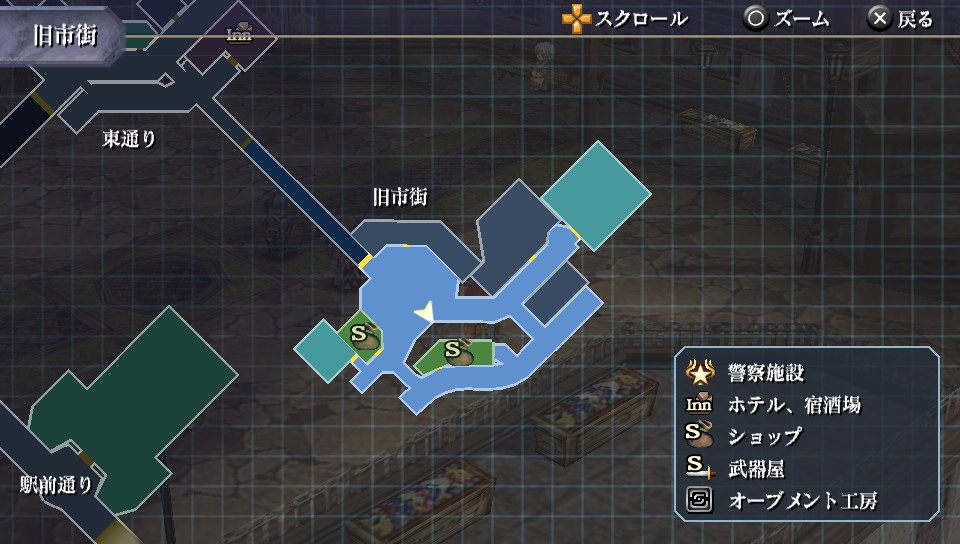Click the shop bag legend icon
The width and height of the screenshot is (960, 544).
click(699, 435)
